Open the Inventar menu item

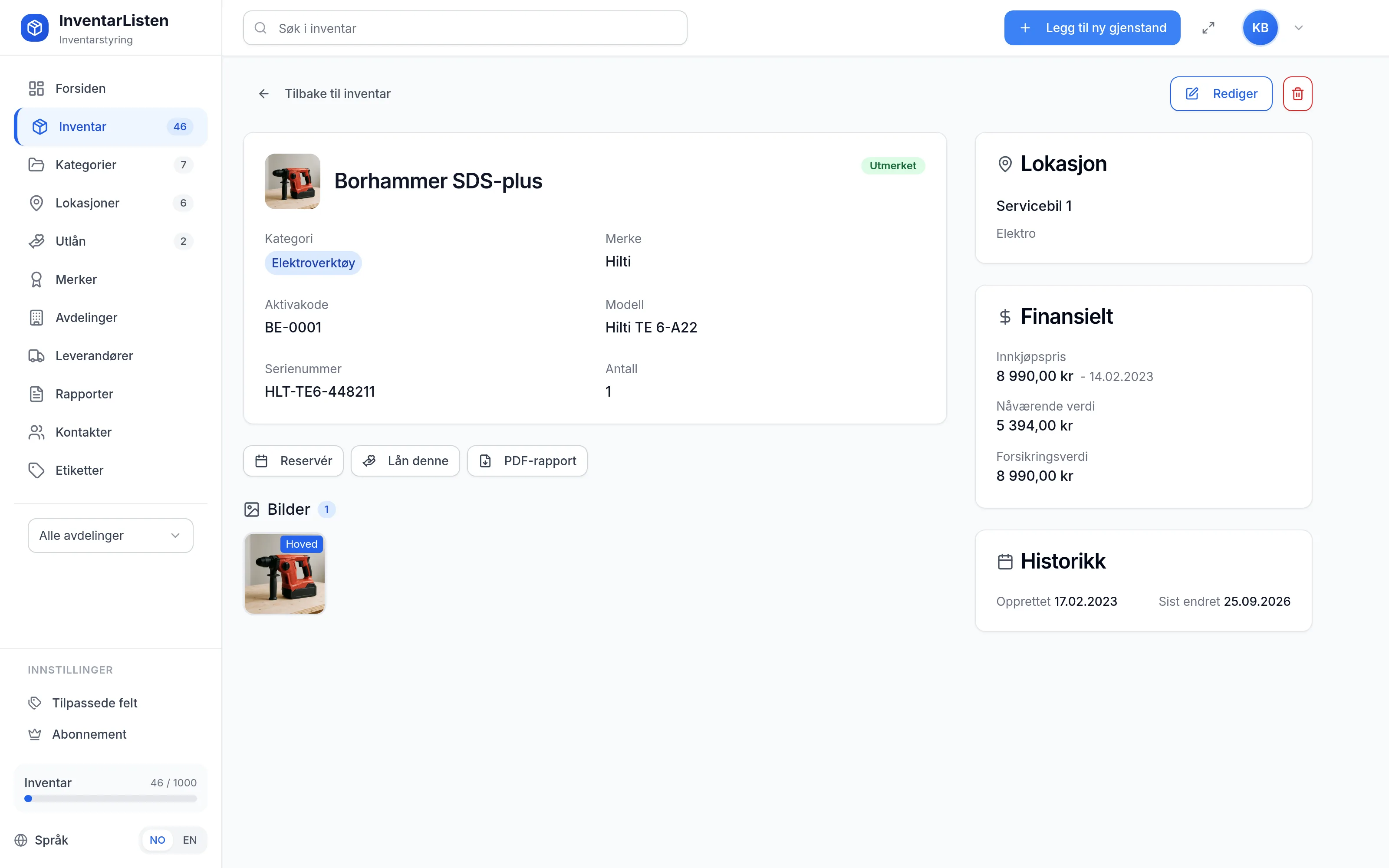coord(110,127)
